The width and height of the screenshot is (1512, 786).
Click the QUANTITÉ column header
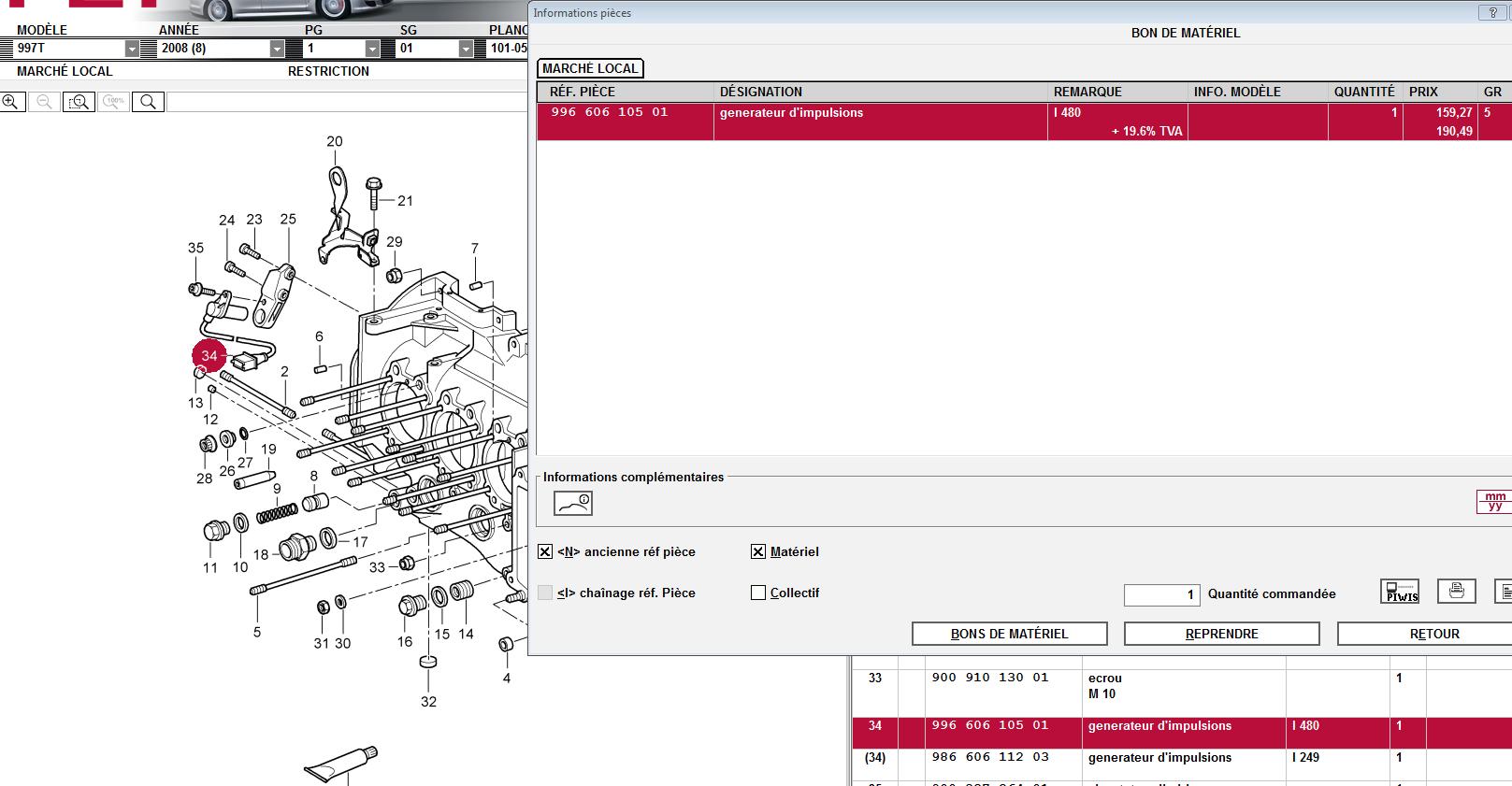(1365, 92)
